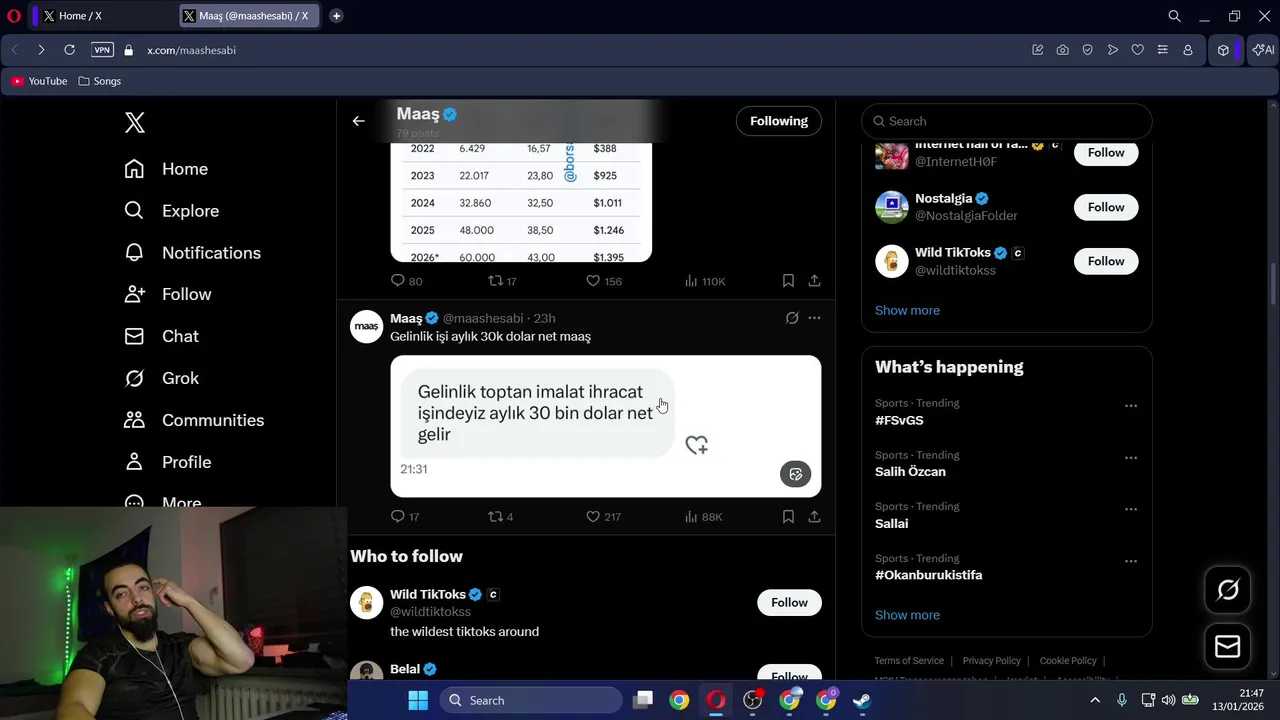The image size is (1280, 720).
Task: Follow Nostalgia account
Action: point(1106,207)
